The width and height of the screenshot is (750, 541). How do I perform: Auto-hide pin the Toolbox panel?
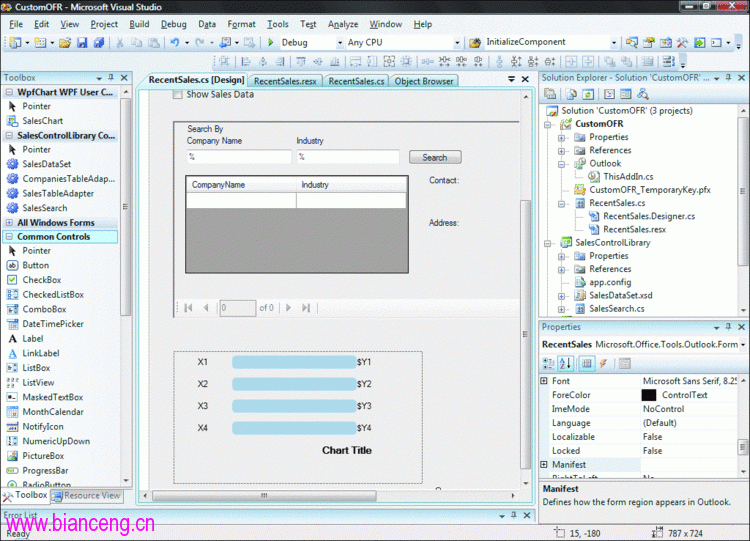tap(111, 77)
